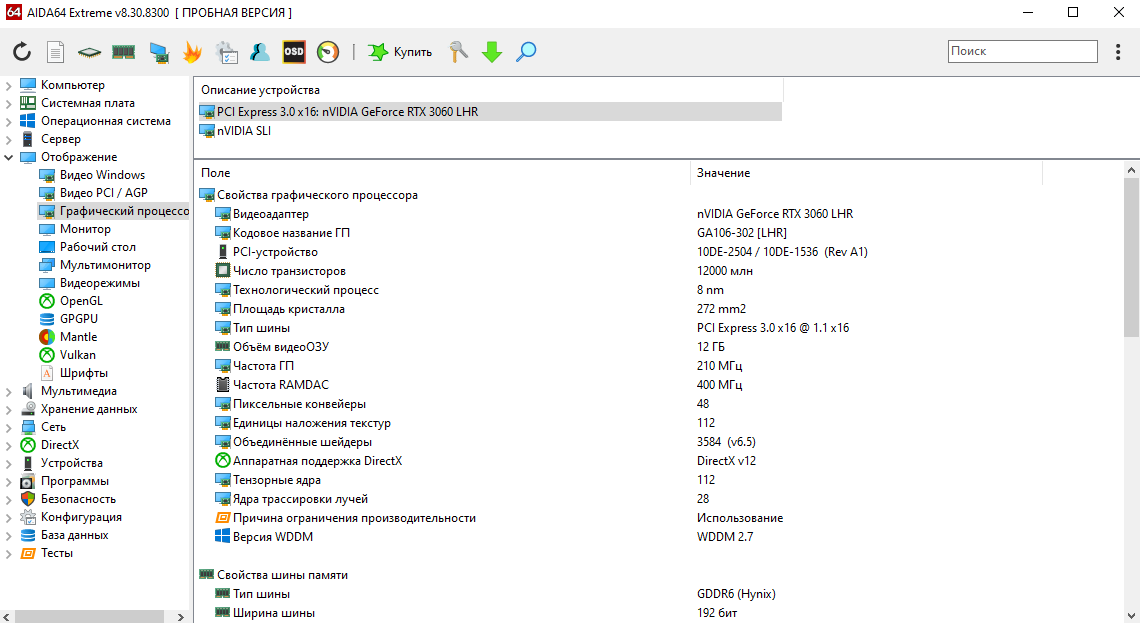
Task: Click the tree pane scroll-left arrow
Action: click(7, 616)
